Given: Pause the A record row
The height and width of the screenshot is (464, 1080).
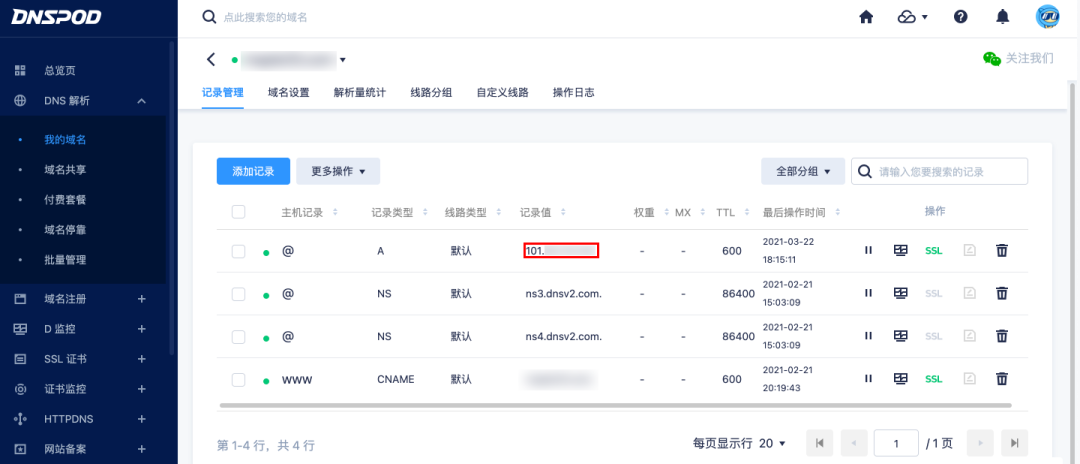Looking at the screenshot, I should pyautogui.click(x=869, y=251).
